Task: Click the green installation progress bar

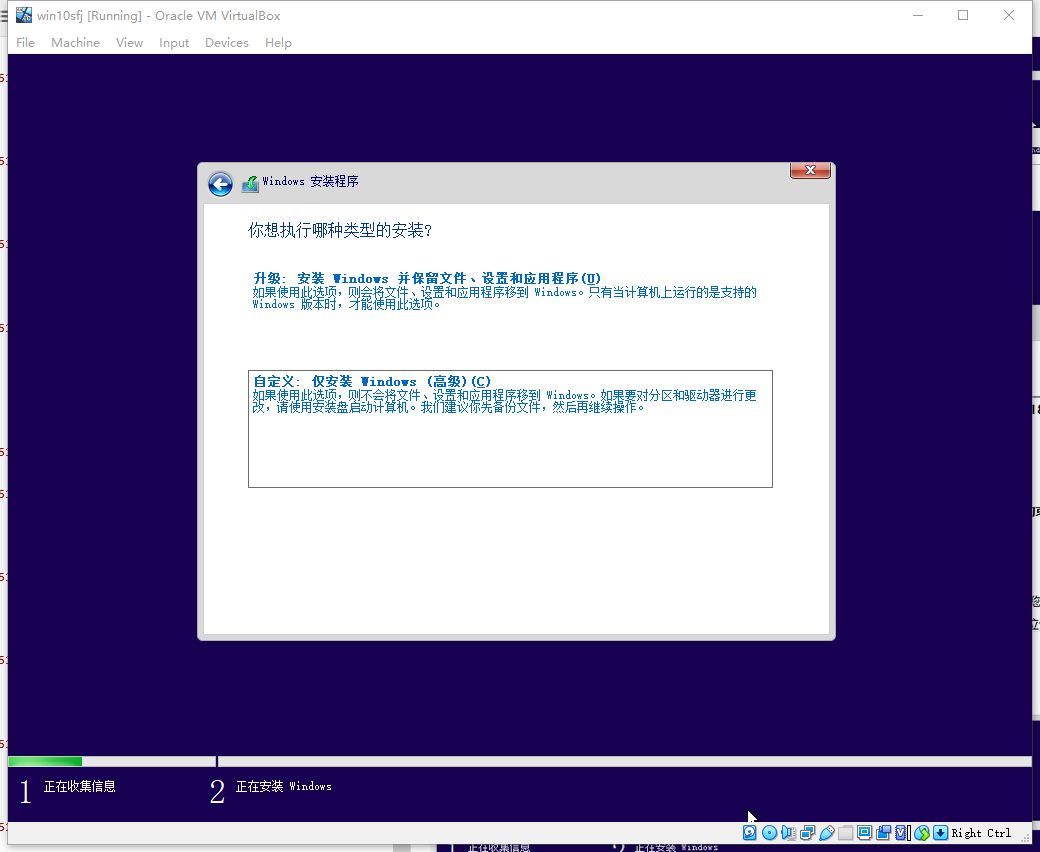Action: tap(45, 761)
